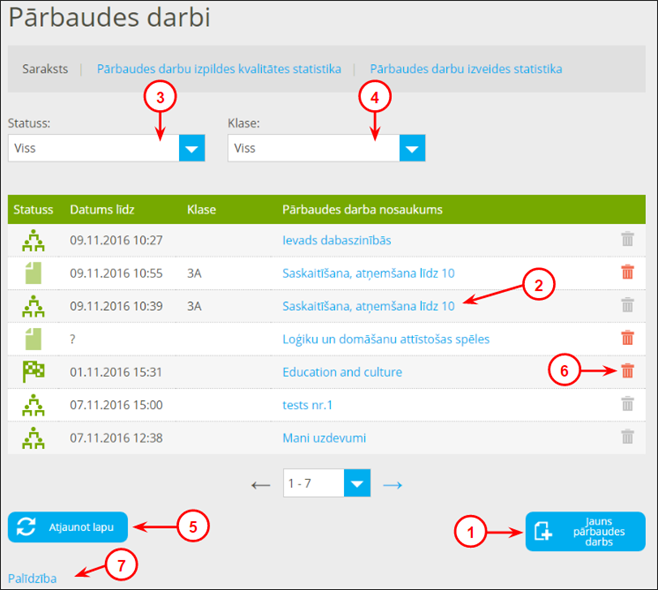Open the 1 - 7 page range dropdown
The image size is (658, 590).
coord(357,484)
